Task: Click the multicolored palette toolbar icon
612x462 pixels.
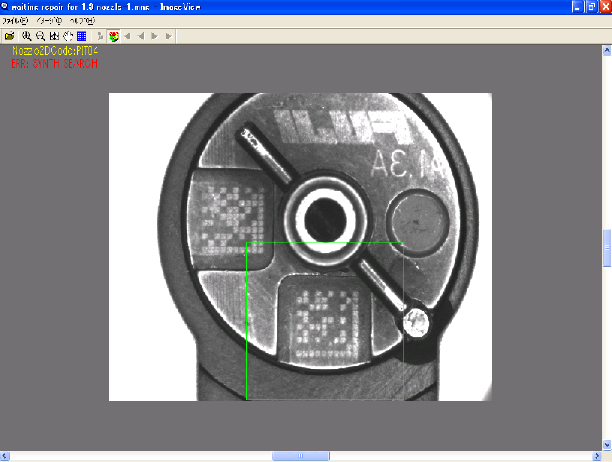Action: pyautogui.click(x=114, y=36)
